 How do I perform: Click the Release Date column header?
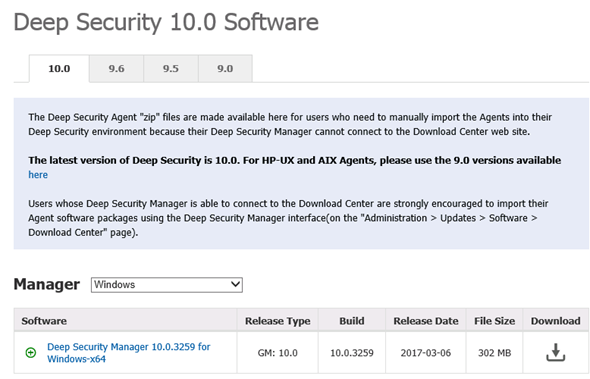(x=426, y=321)
